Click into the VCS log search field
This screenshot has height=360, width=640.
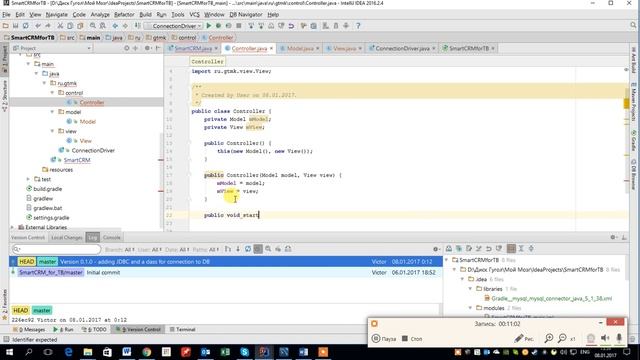pos(56,249)
